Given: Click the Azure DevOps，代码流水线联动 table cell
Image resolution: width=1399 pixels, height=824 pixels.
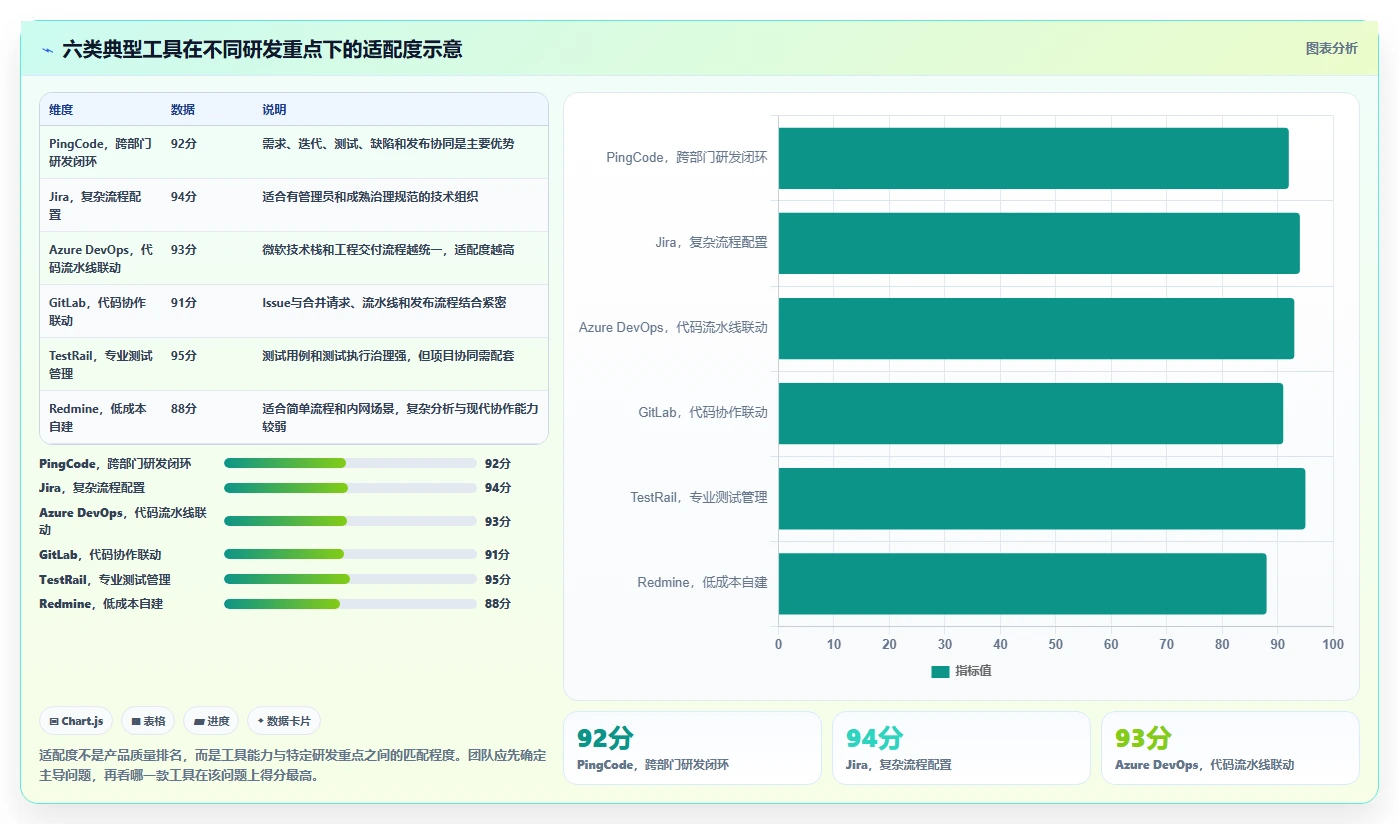Looking at the screenshot, I should point(101,258).
